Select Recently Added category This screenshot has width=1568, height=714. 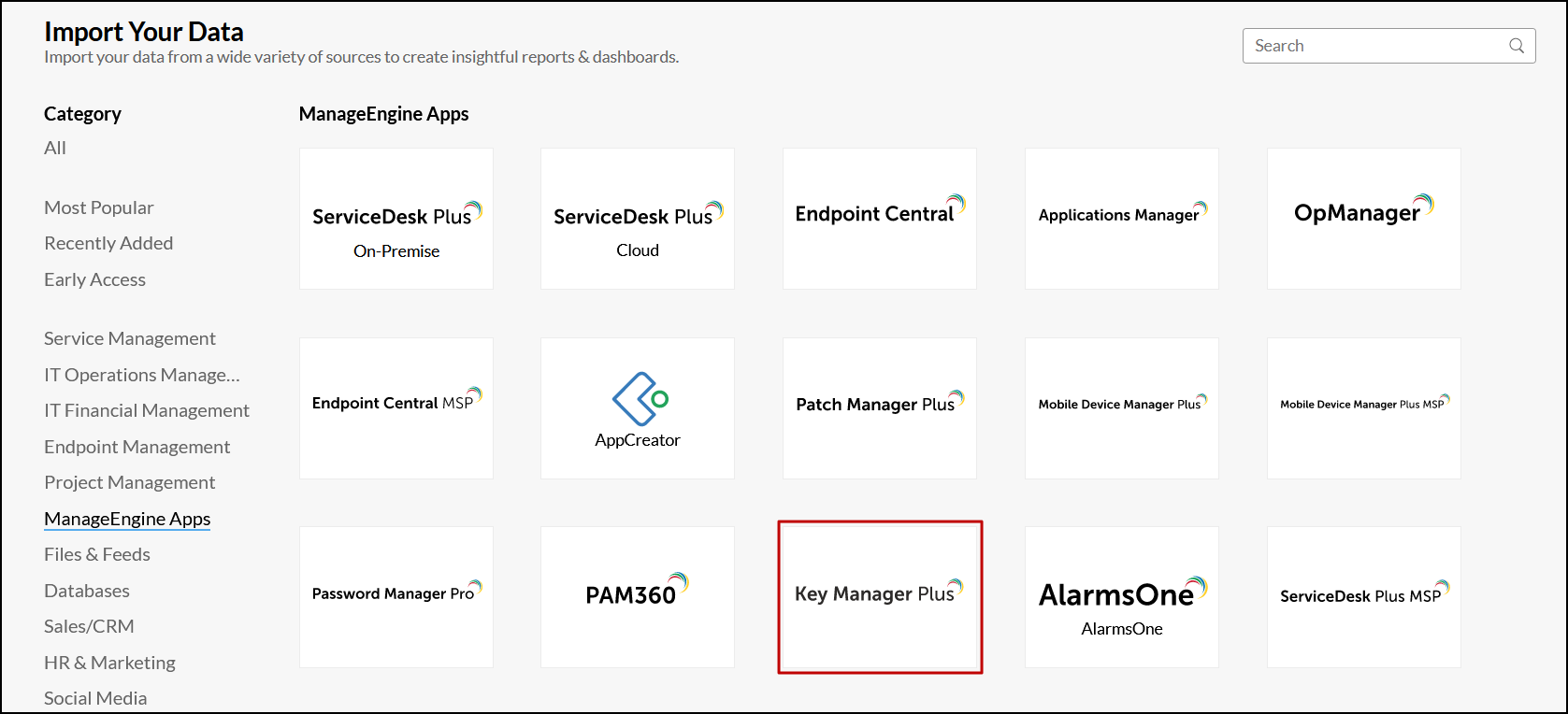tap(108, 243)
